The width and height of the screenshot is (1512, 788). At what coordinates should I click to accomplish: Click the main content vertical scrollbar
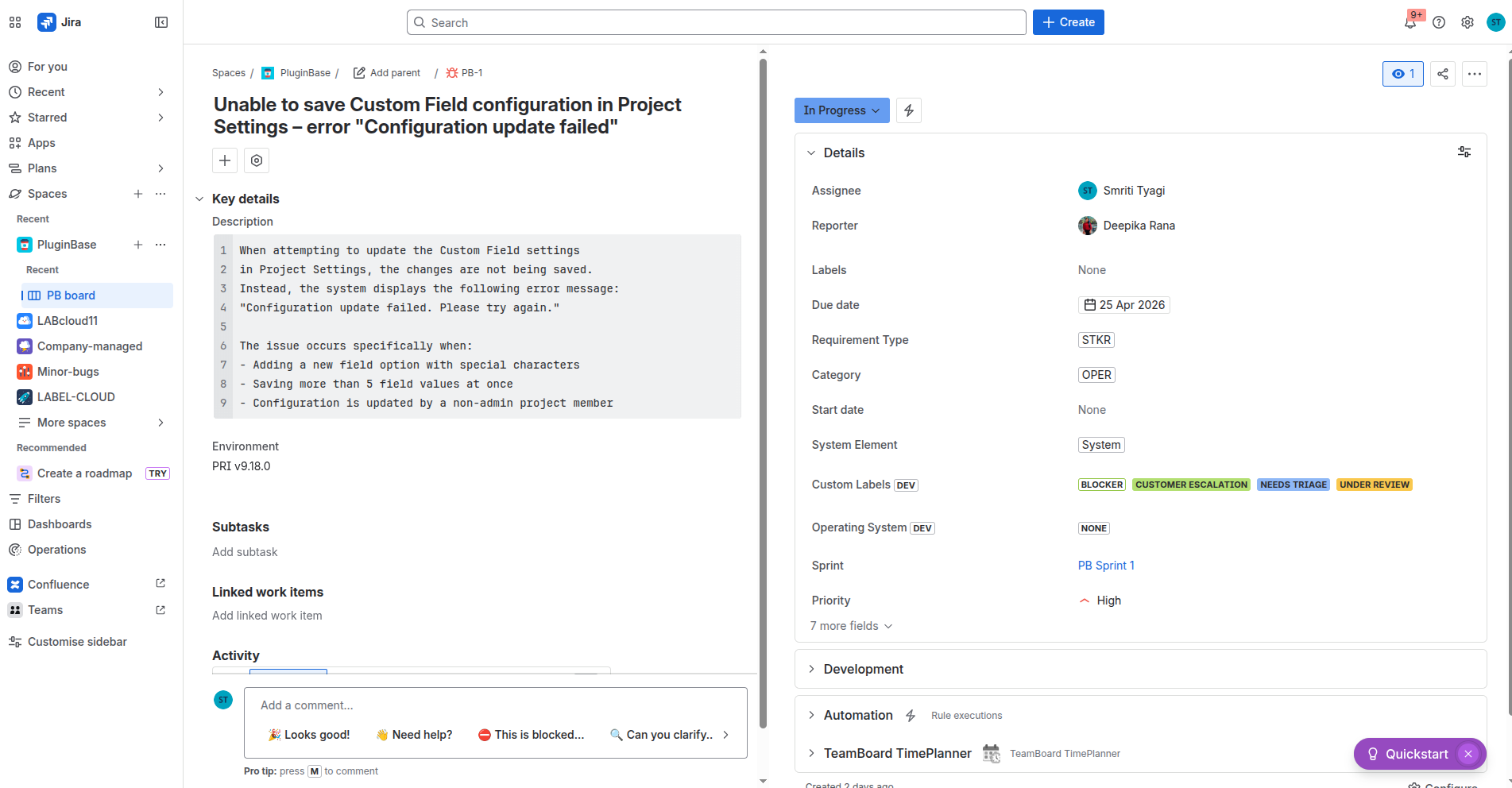pyautogui.click(x=763, y=394)
